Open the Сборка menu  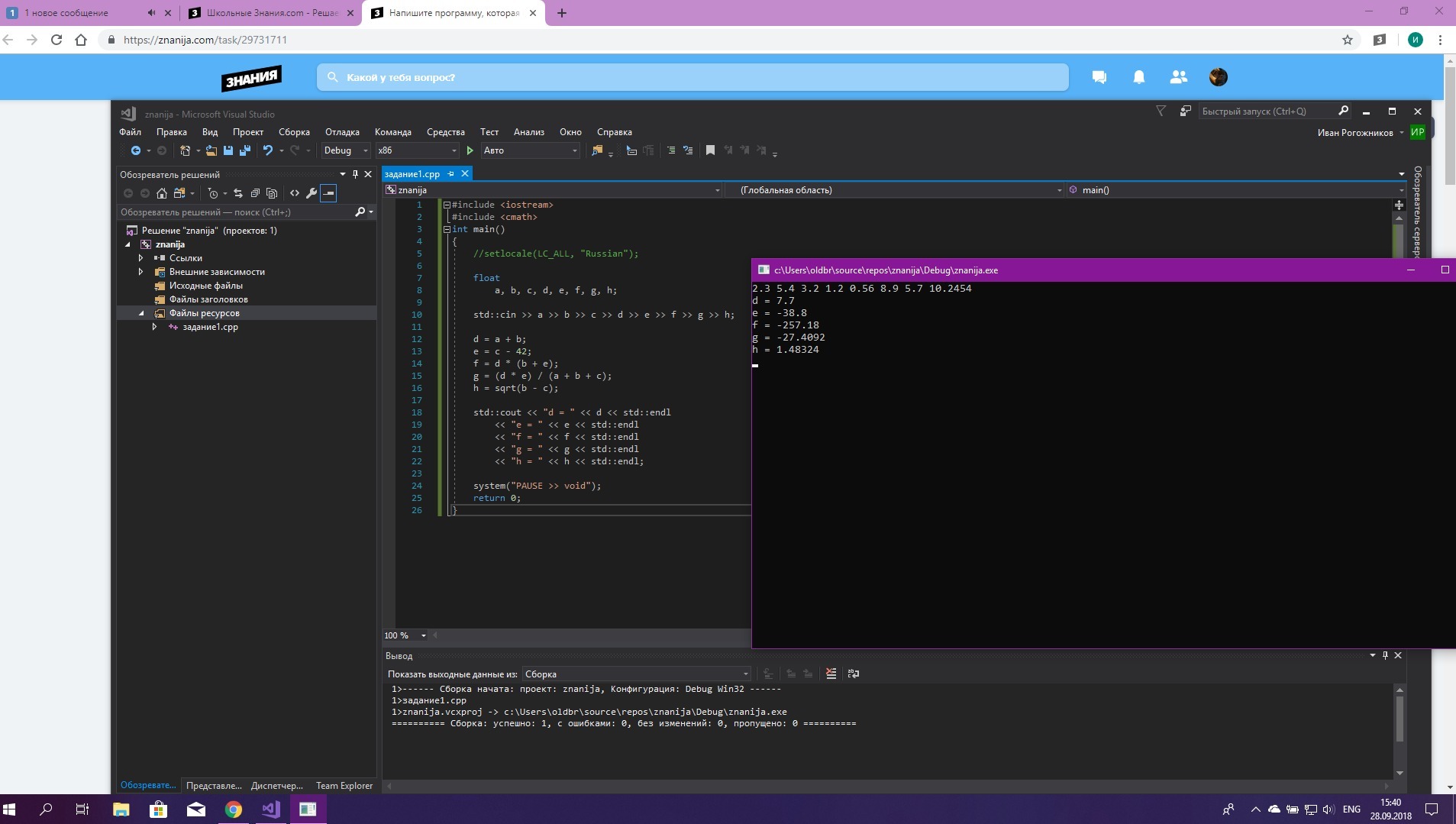pos(294,132)
